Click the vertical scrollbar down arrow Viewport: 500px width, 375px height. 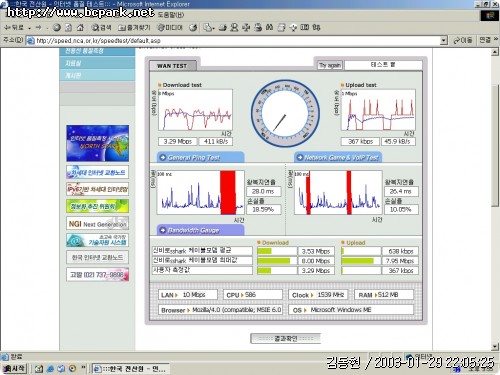click(x=495, y=347)
